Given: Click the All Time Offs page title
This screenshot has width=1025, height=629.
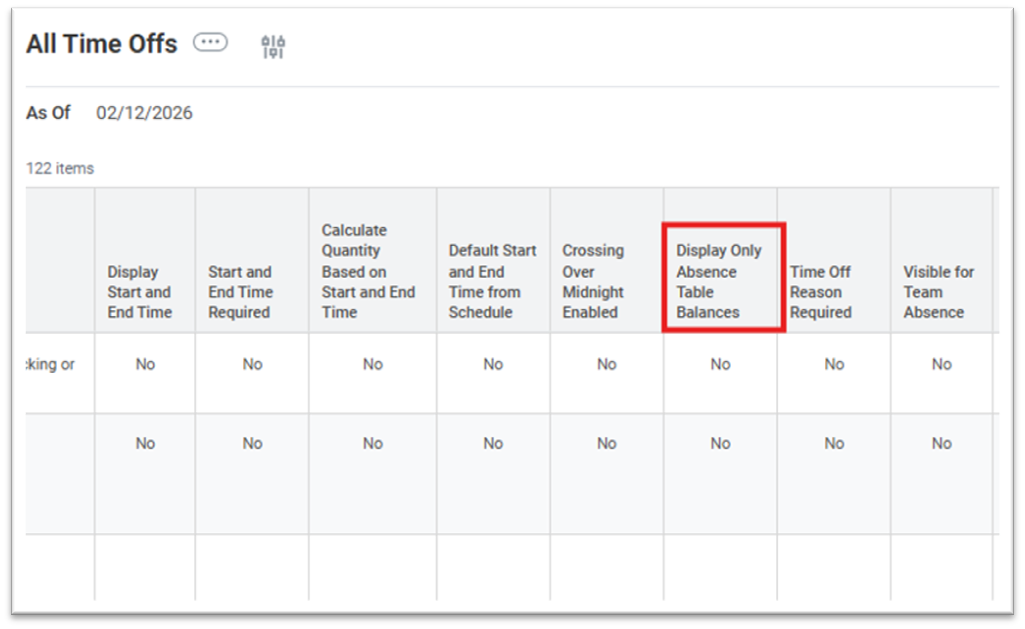Looking at the screenshot, I should (x=102, y=44).
